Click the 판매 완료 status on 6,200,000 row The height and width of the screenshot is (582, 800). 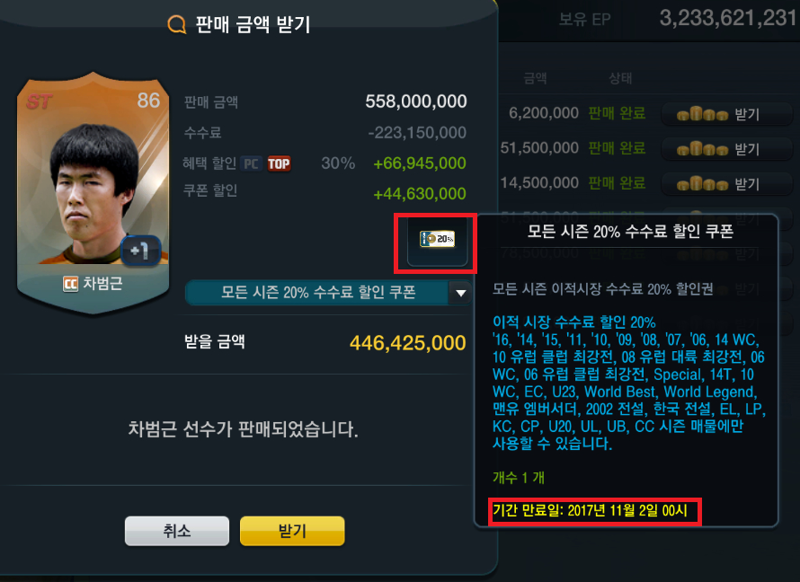[617, 113]
